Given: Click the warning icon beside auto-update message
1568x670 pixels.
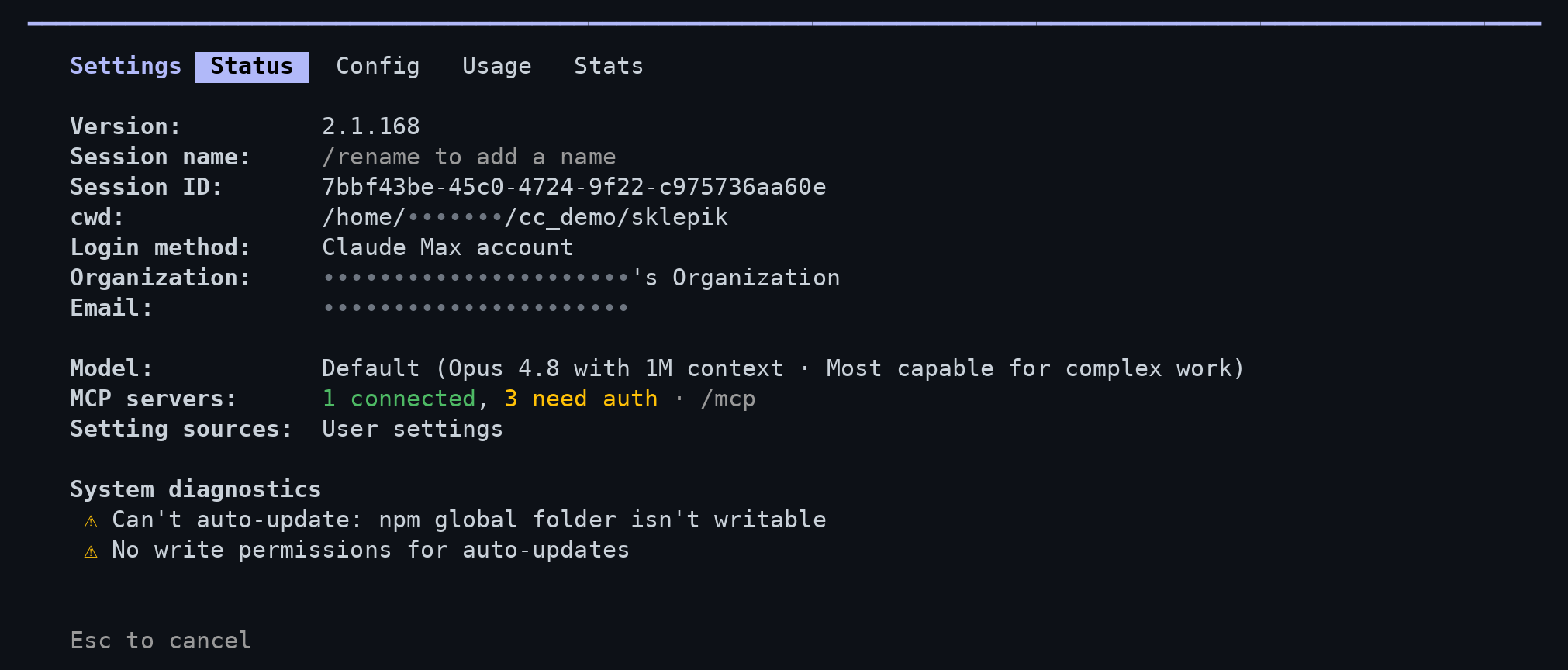Looking at the screenshot, I should tap(91, 521).
